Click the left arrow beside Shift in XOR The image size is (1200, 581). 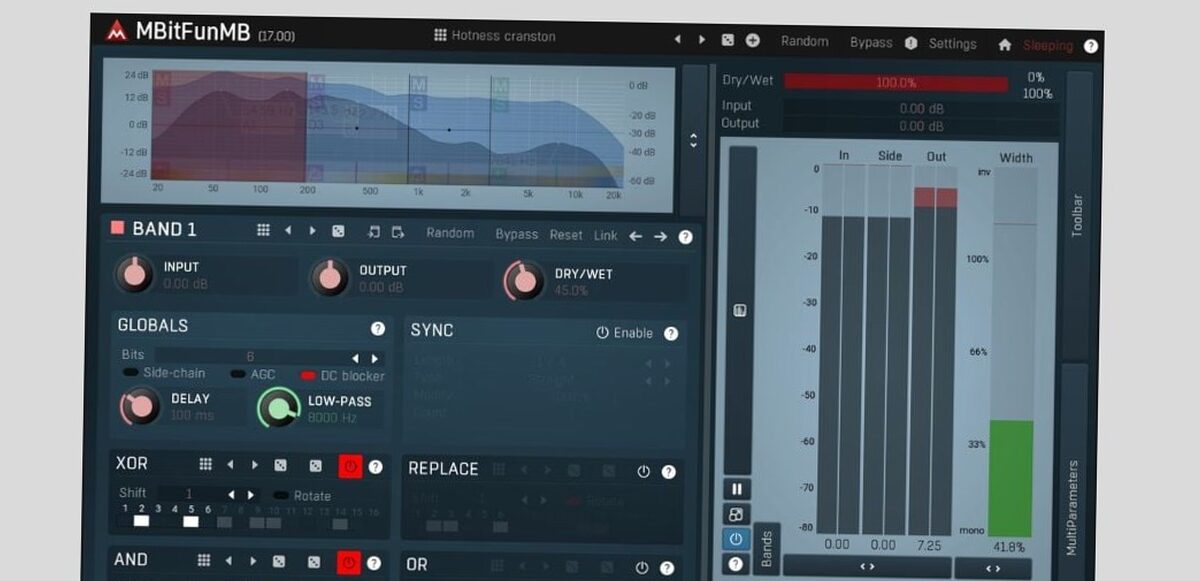(x=232, y=494)
